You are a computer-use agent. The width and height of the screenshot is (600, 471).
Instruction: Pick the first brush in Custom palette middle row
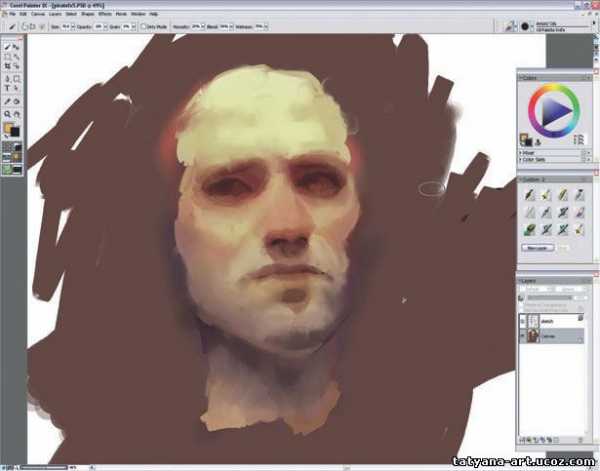click(x=530, y=212)
